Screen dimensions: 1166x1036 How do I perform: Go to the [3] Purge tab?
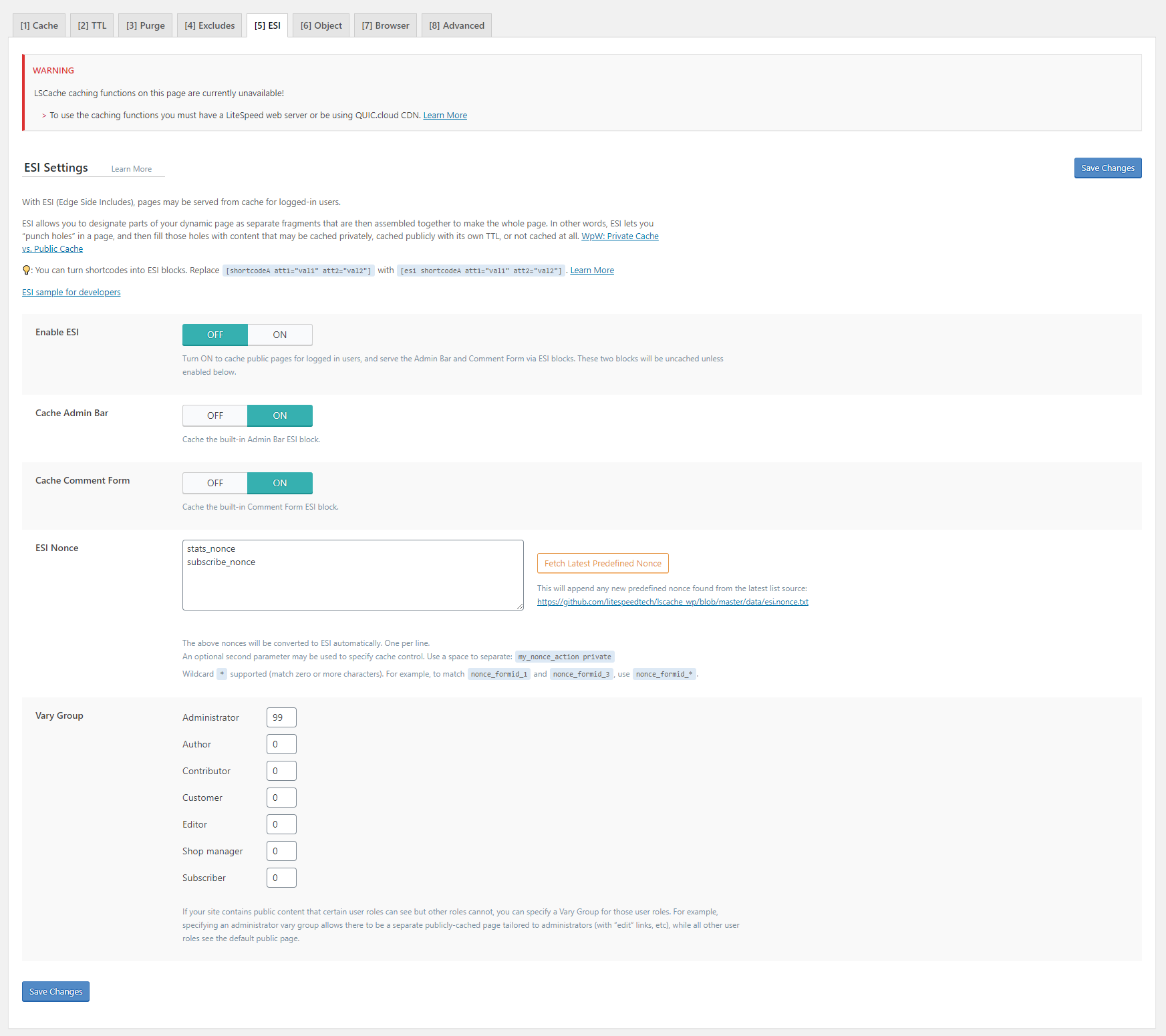146,25
